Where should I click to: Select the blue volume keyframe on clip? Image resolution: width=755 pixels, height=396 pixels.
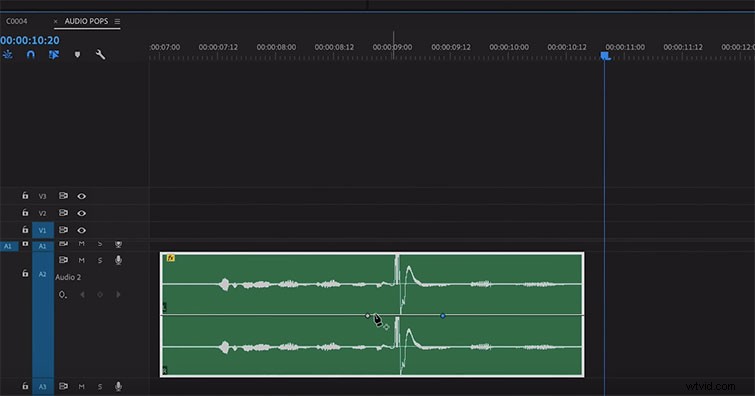443,316
